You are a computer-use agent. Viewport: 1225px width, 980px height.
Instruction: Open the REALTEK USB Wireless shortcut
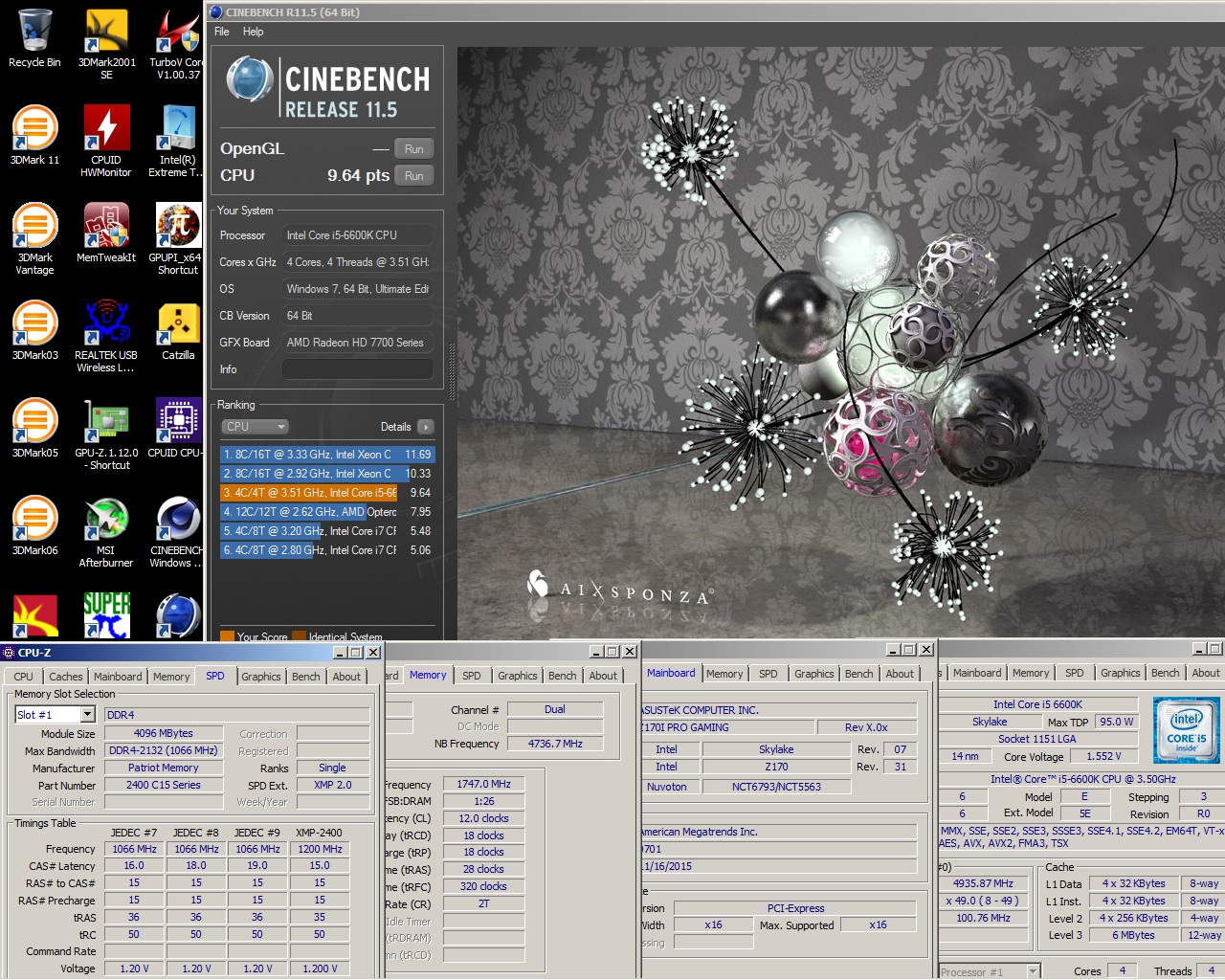point(106,337)
